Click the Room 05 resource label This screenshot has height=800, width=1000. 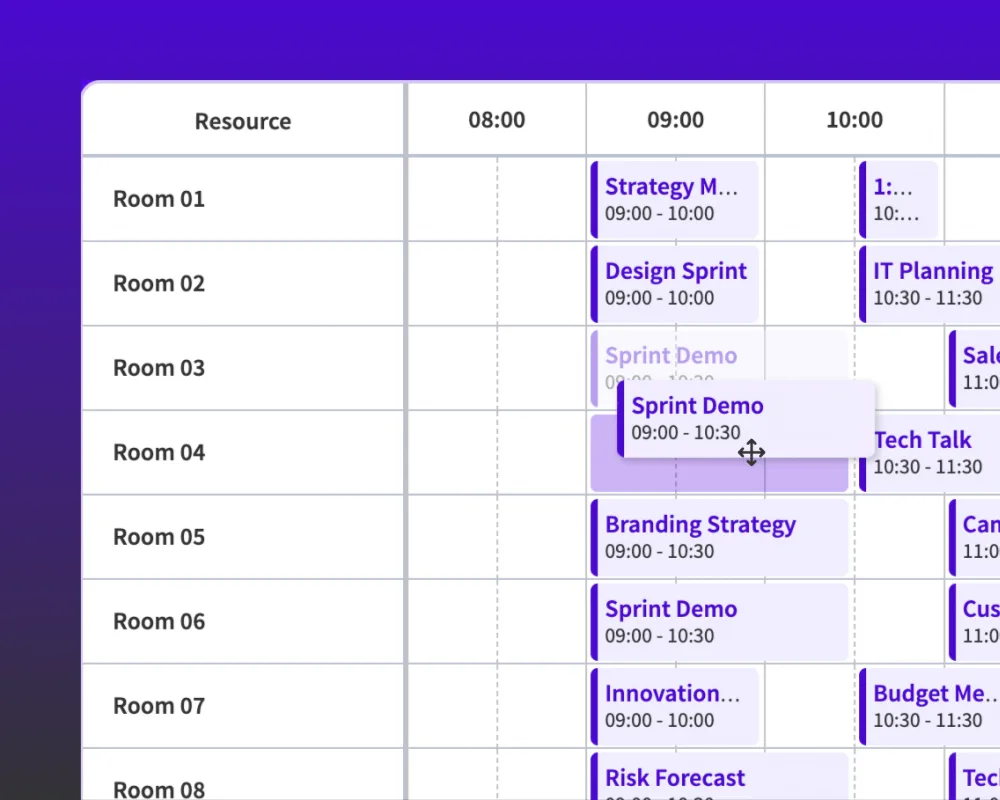158,536
